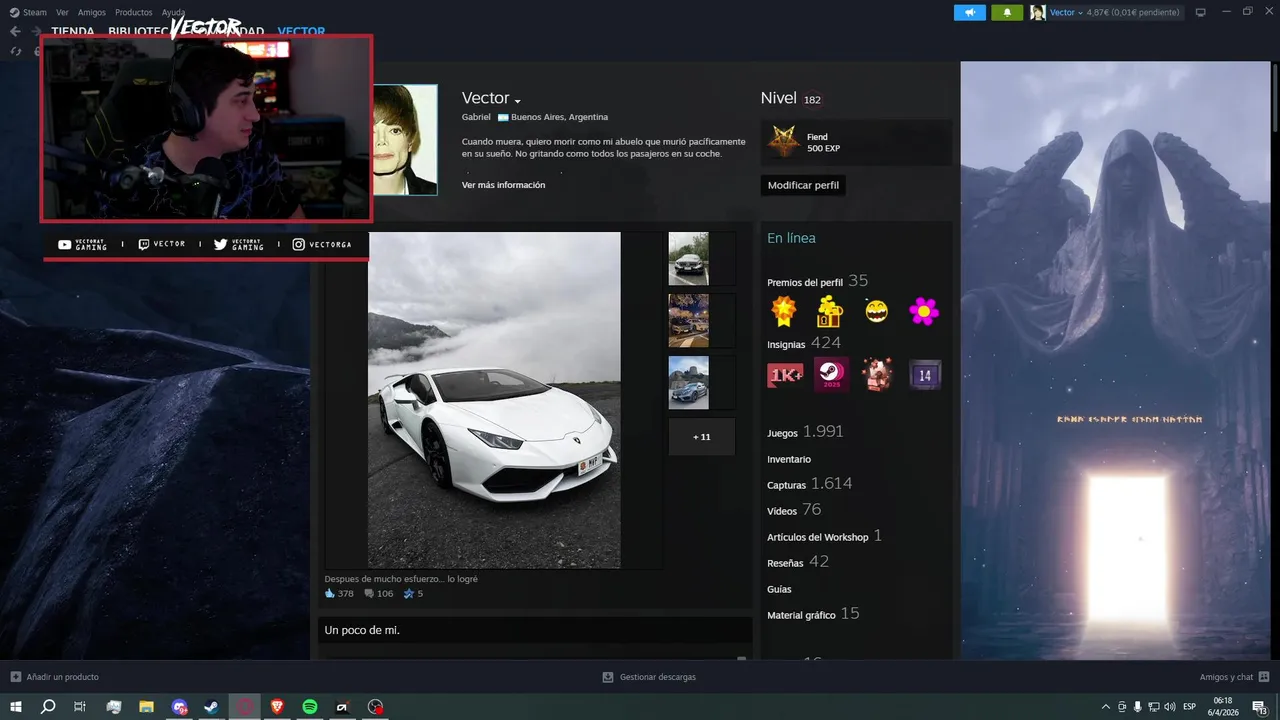Open the Capturas 1.614 link
Viewport: 1280px width, 720px height.
click(x=810, y=484)
